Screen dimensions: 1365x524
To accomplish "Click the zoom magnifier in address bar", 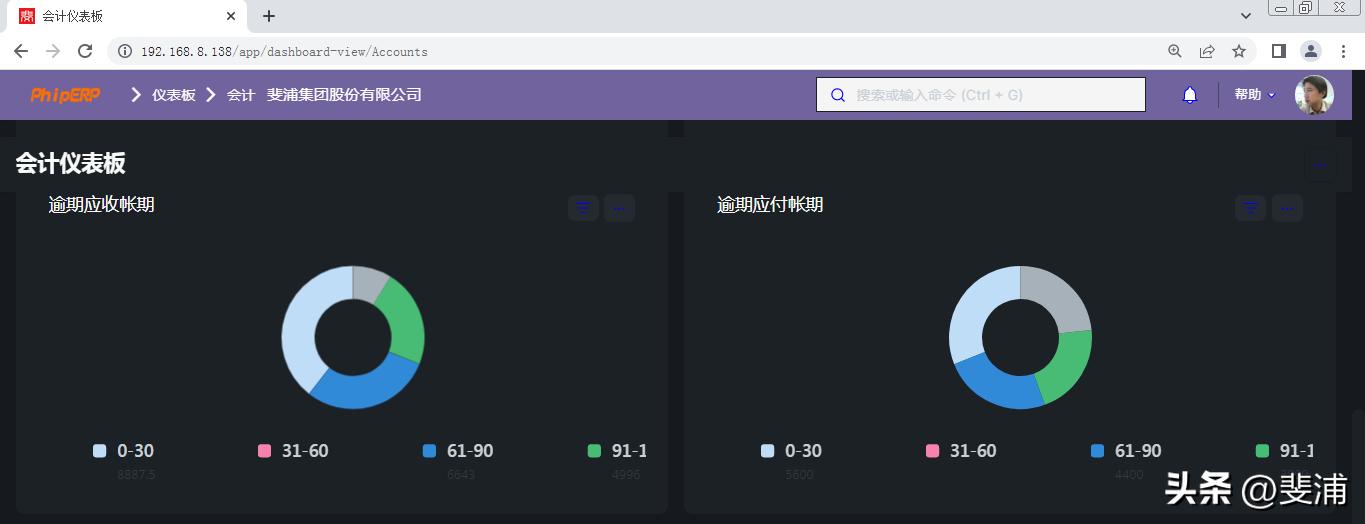I will [x=1175, y=51].
